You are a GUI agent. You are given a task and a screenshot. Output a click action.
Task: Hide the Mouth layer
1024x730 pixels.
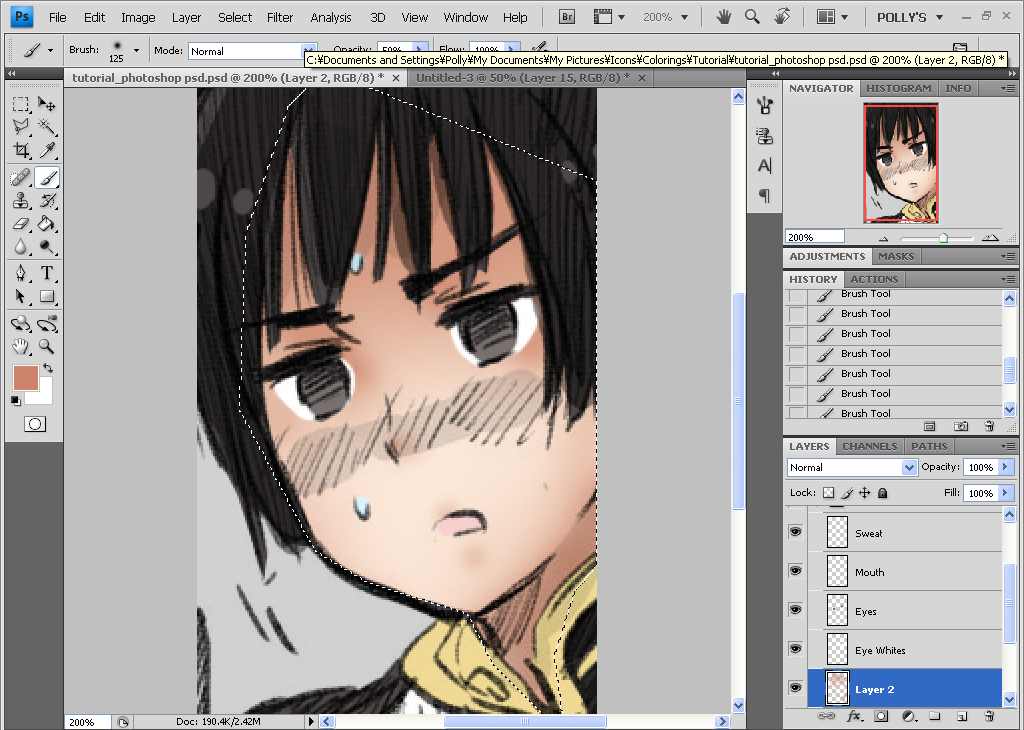pos(795,571)
